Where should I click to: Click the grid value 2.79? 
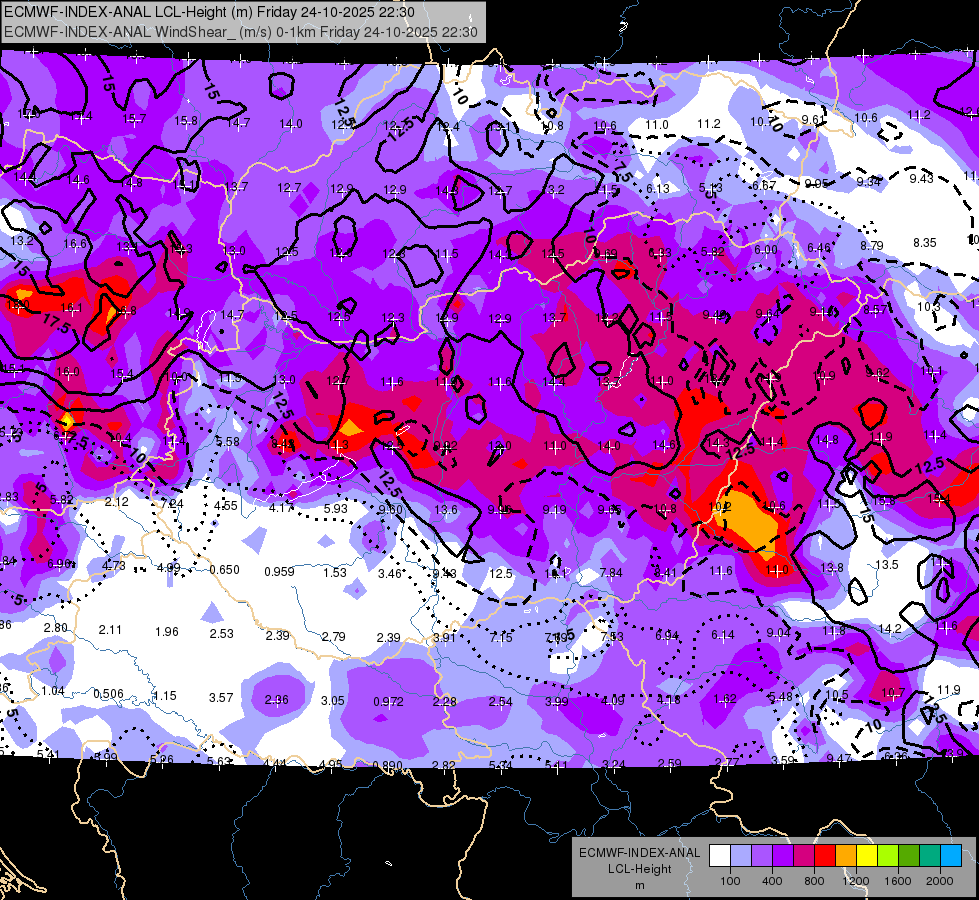(x=333, y=637)
